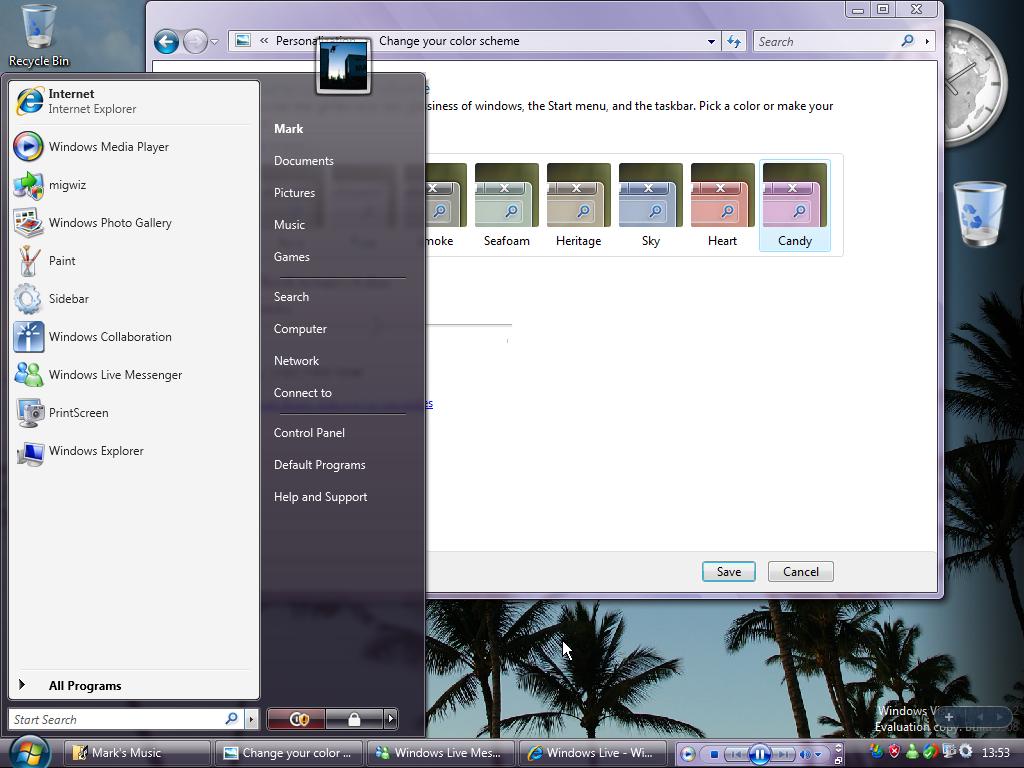Expand the arrow next to the lock button
Image resolution: width=1024 pixels, height=768 pixels.
[x=389, y=719]
